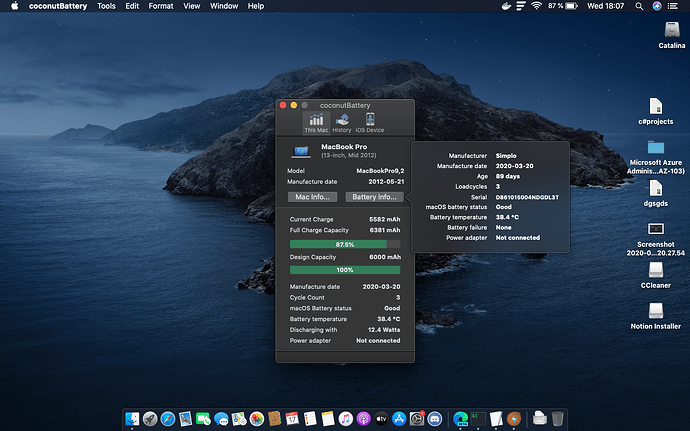Open App Store from the Dock

click(399, 418)
